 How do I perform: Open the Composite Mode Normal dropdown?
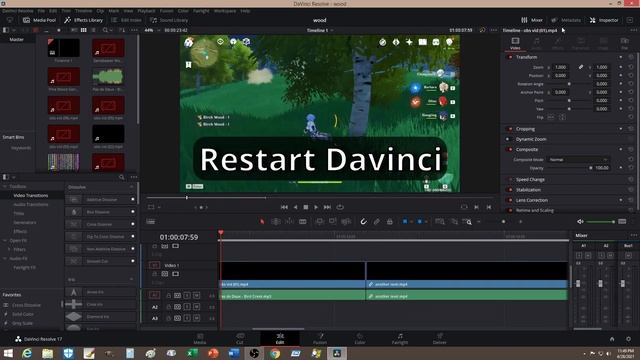(578, 160)
